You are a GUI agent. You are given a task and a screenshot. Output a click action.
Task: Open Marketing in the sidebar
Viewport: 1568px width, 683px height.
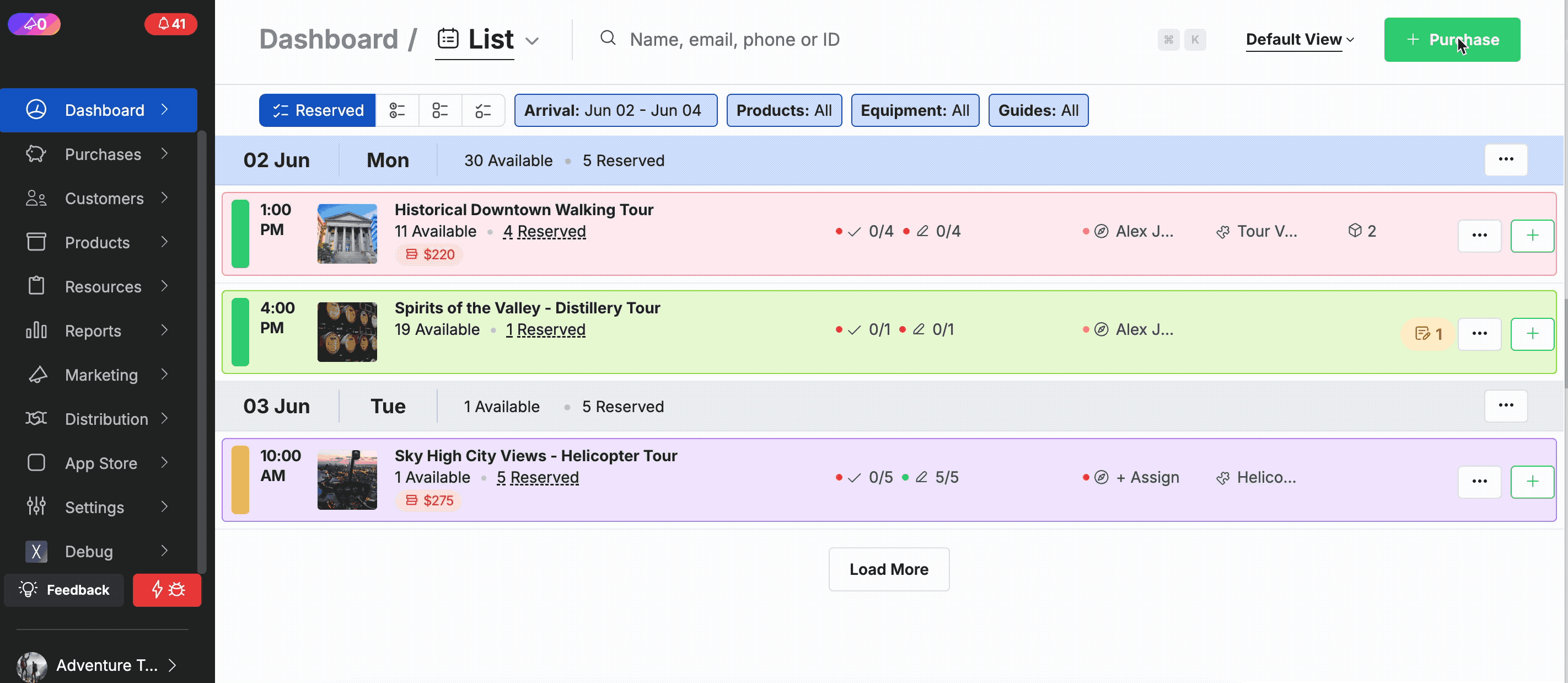(99, 375)
